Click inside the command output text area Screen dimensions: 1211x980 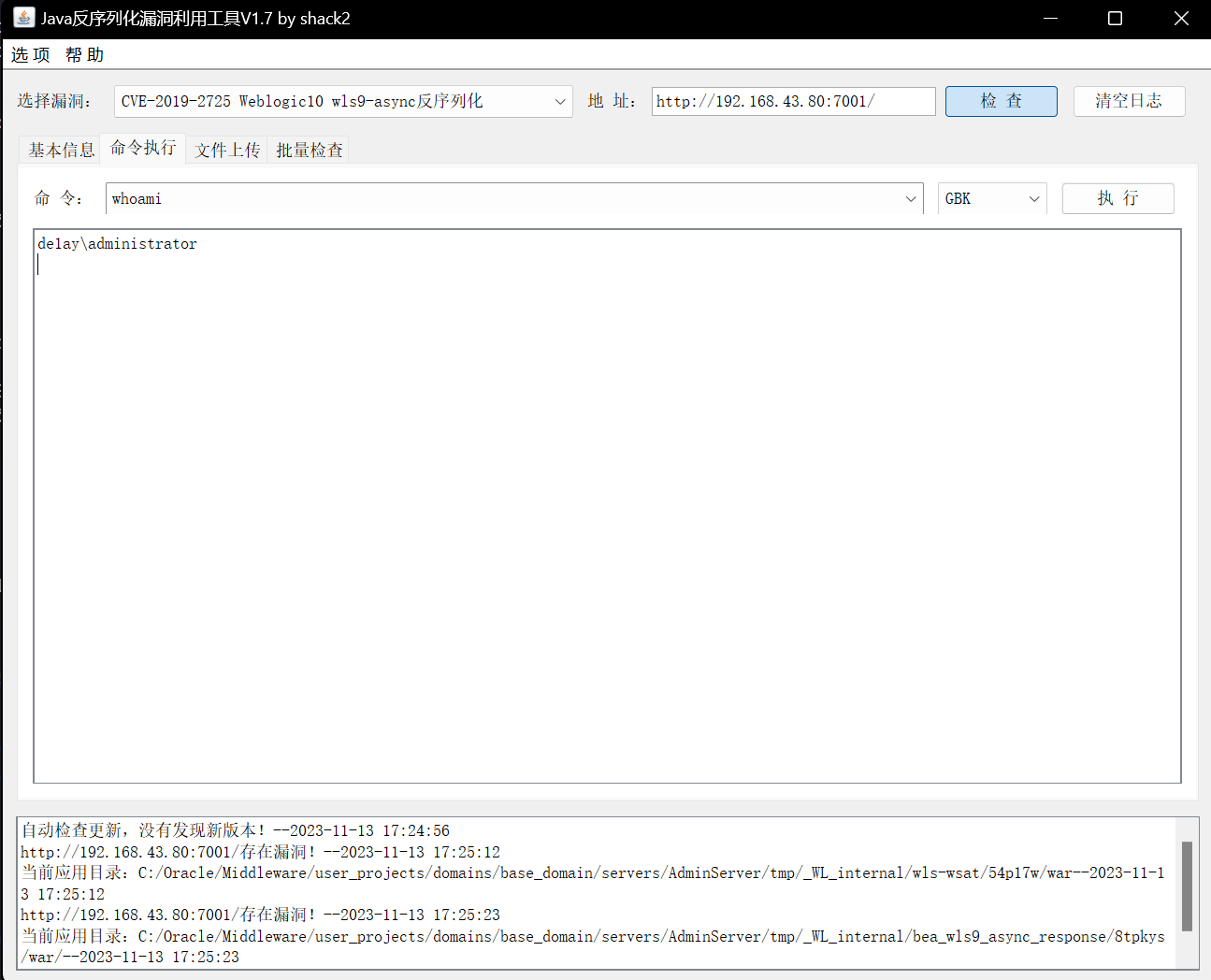pyautogui.click(x=607, y=506)
